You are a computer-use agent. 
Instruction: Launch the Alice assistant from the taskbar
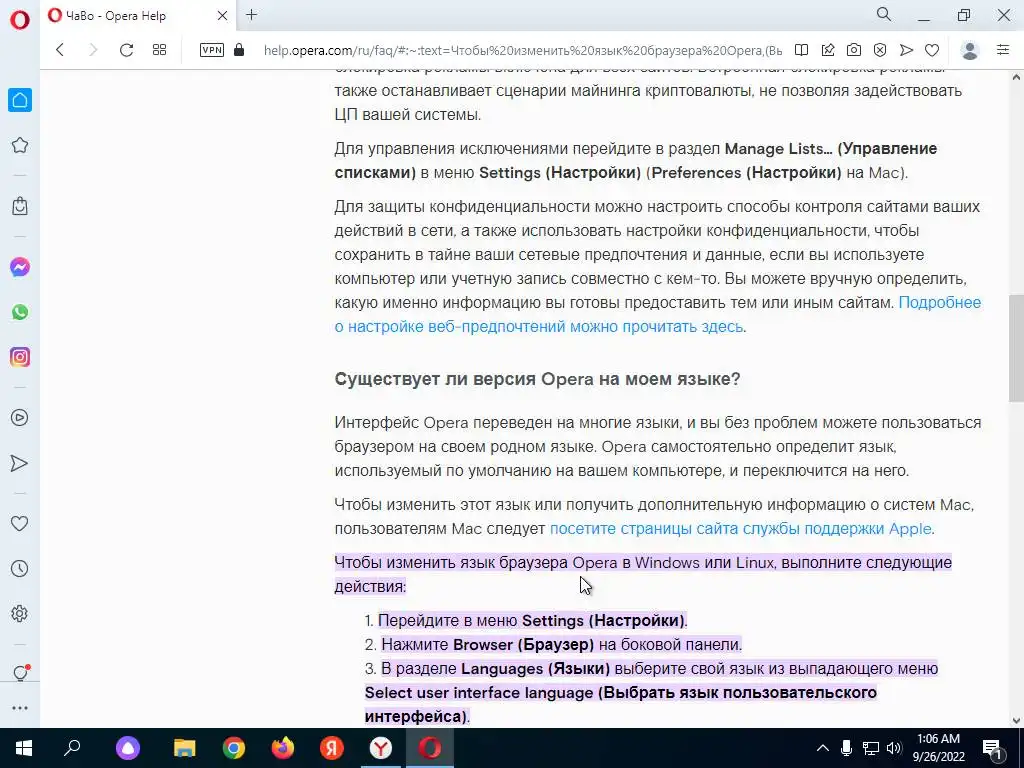(x=127, y=748)
